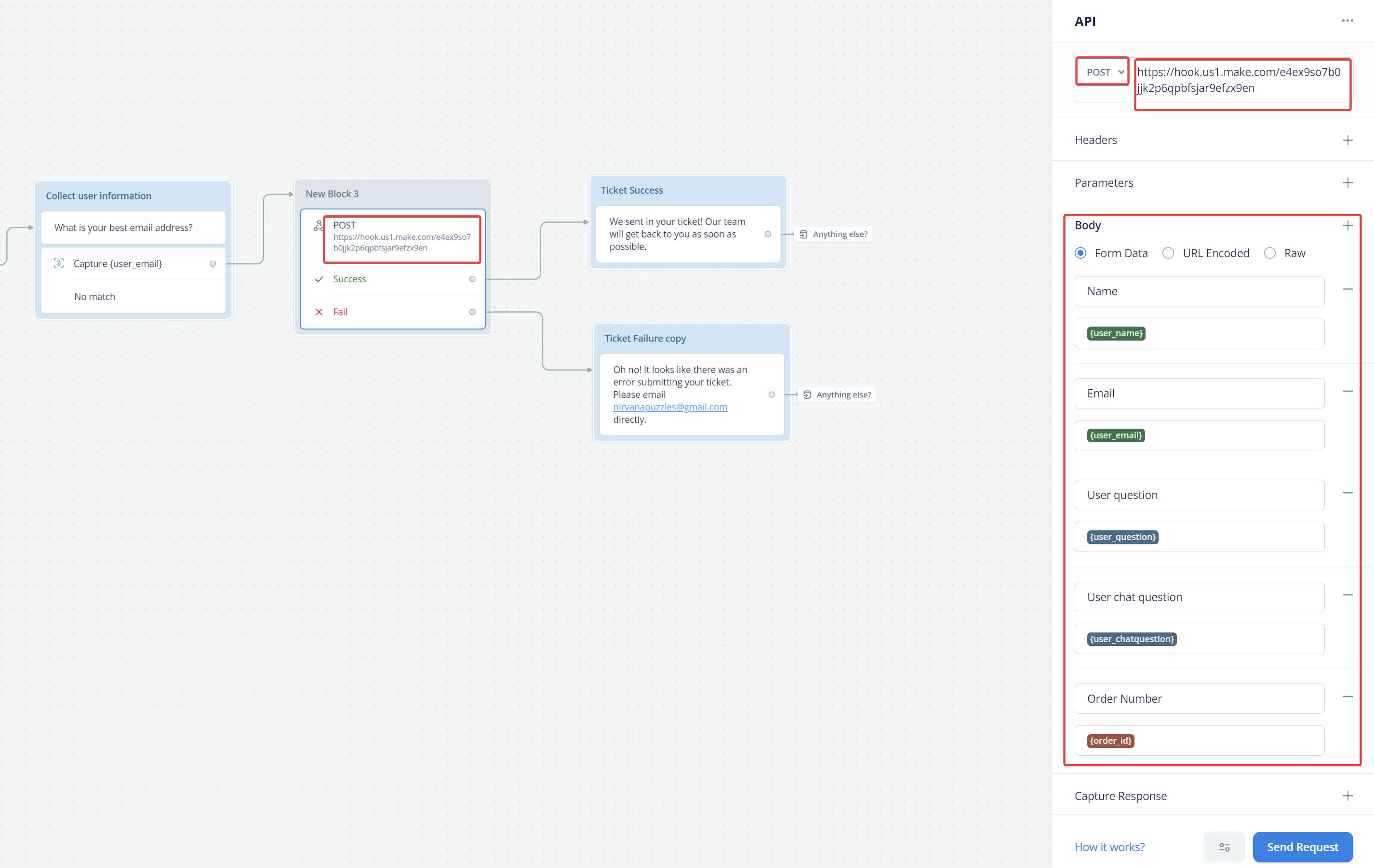Select the Ticket Failure copy block title
This screenshot has height=868, width=1374.
point(645,338)
